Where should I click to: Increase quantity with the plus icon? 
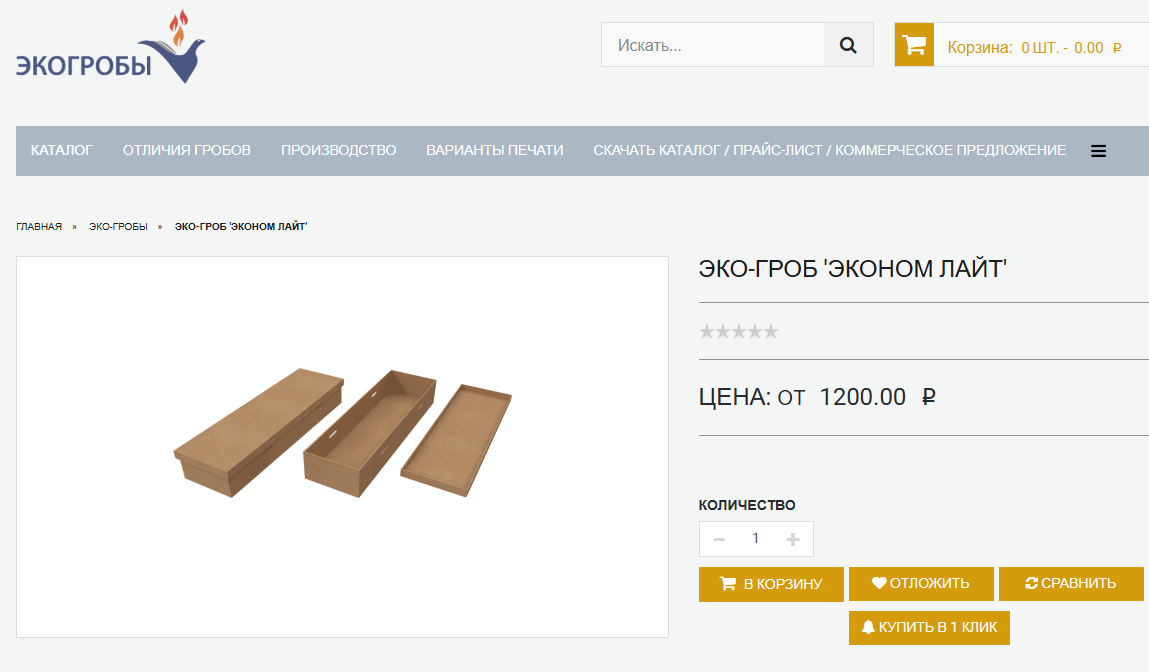tap(793, 539)
